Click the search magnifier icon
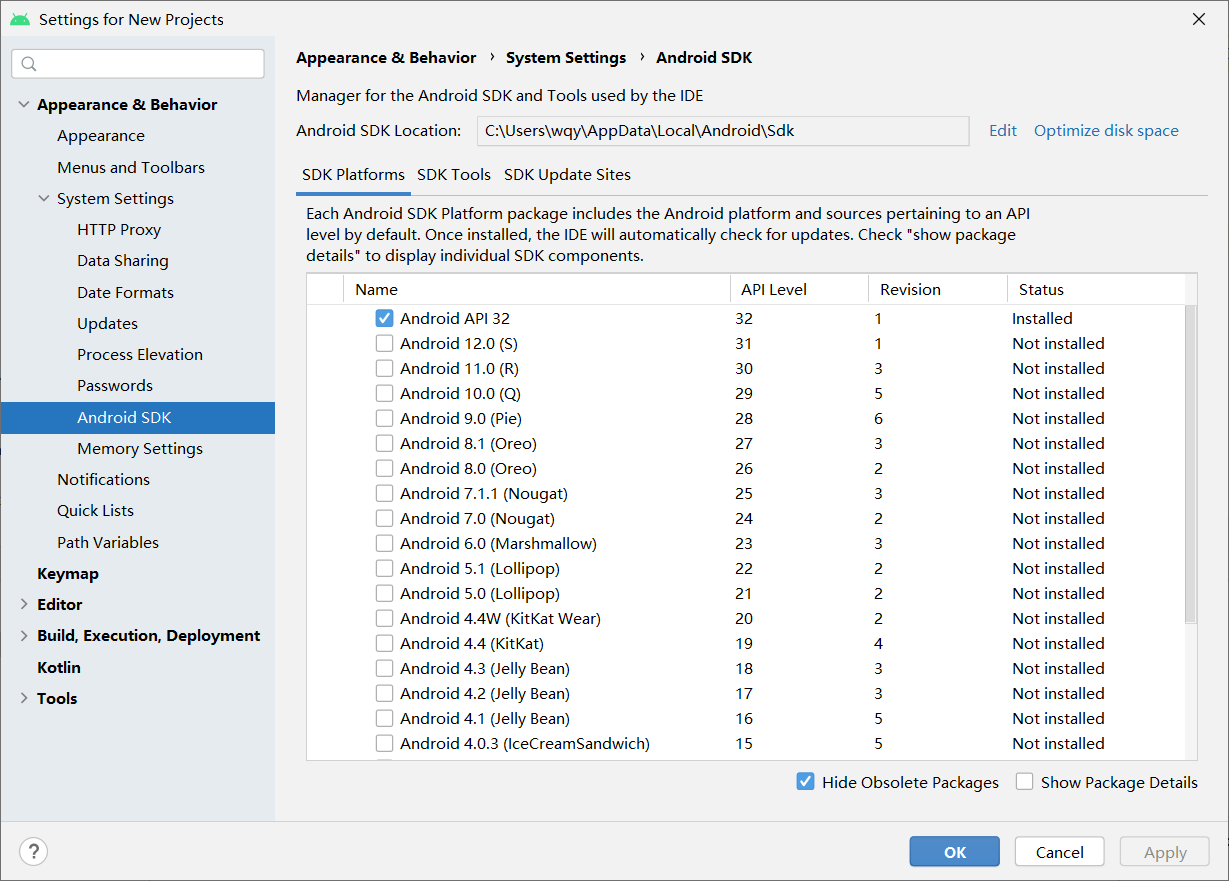The image size is (1229, 881). [x=28, y=64]
